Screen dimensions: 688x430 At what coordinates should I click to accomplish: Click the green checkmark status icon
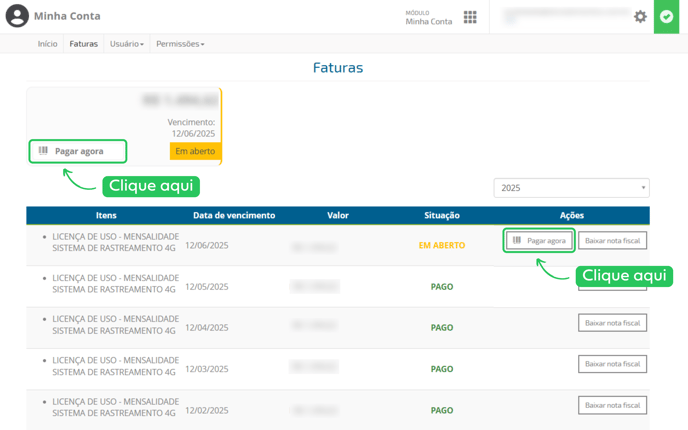point(666,17)
